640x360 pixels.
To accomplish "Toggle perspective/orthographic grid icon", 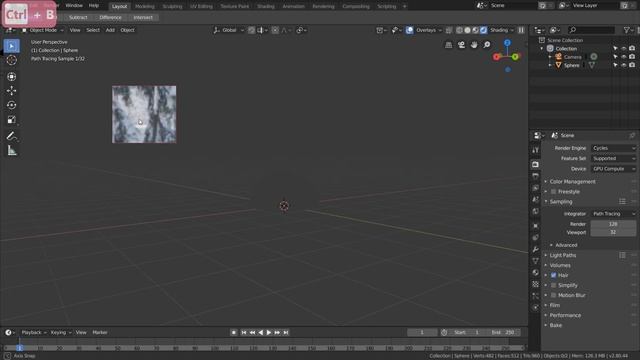I will point(449,45).
